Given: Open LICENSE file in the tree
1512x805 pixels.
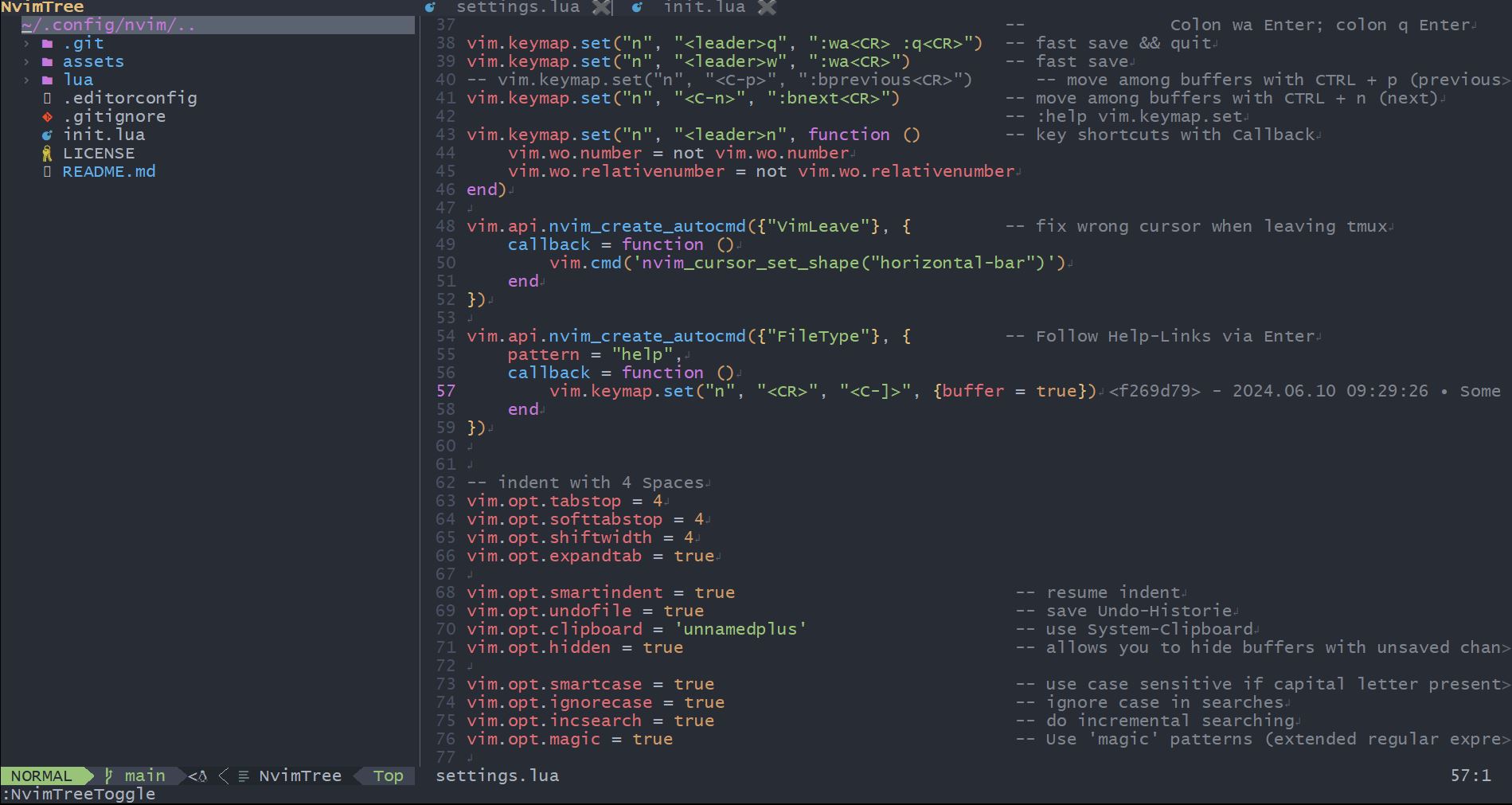Looking at the screenshot, I should coord(99,153).
